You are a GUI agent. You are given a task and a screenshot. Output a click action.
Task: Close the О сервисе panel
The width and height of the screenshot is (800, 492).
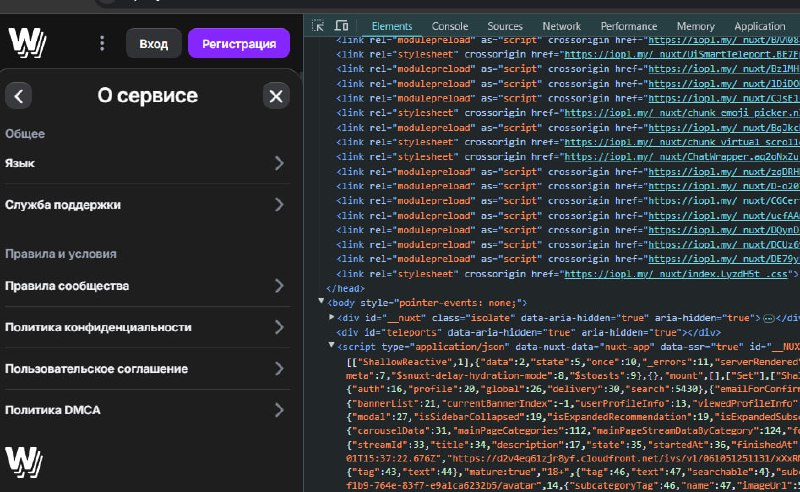[275, 96]
